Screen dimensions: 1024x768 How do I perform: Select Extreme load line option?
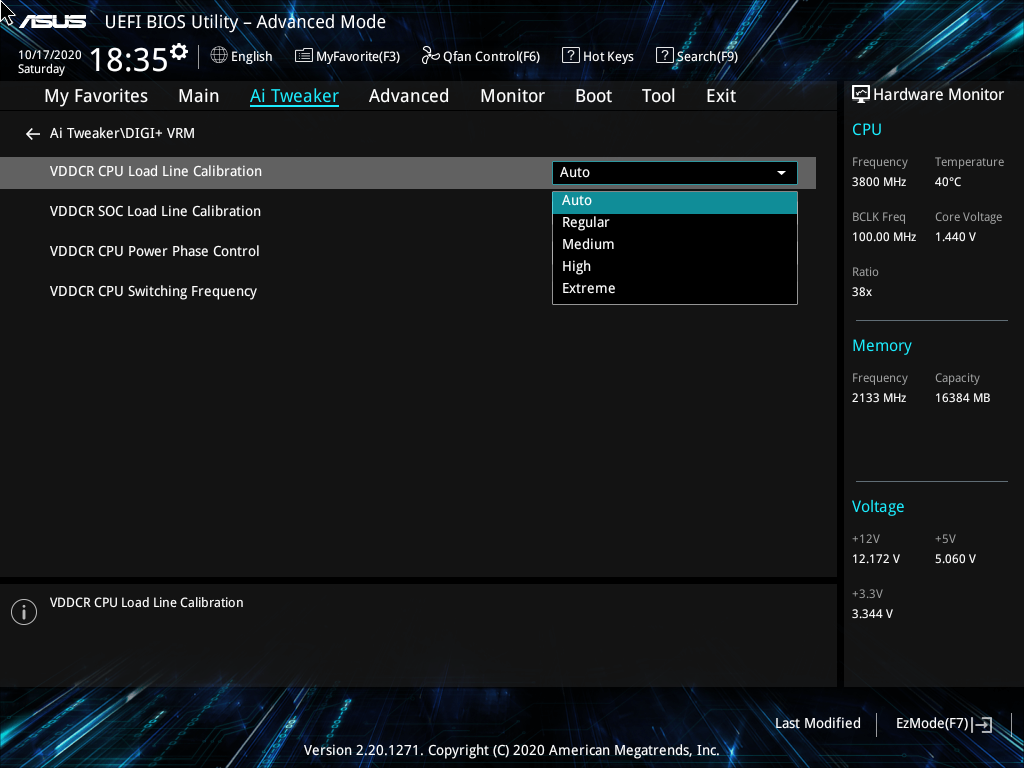point(675,289)
